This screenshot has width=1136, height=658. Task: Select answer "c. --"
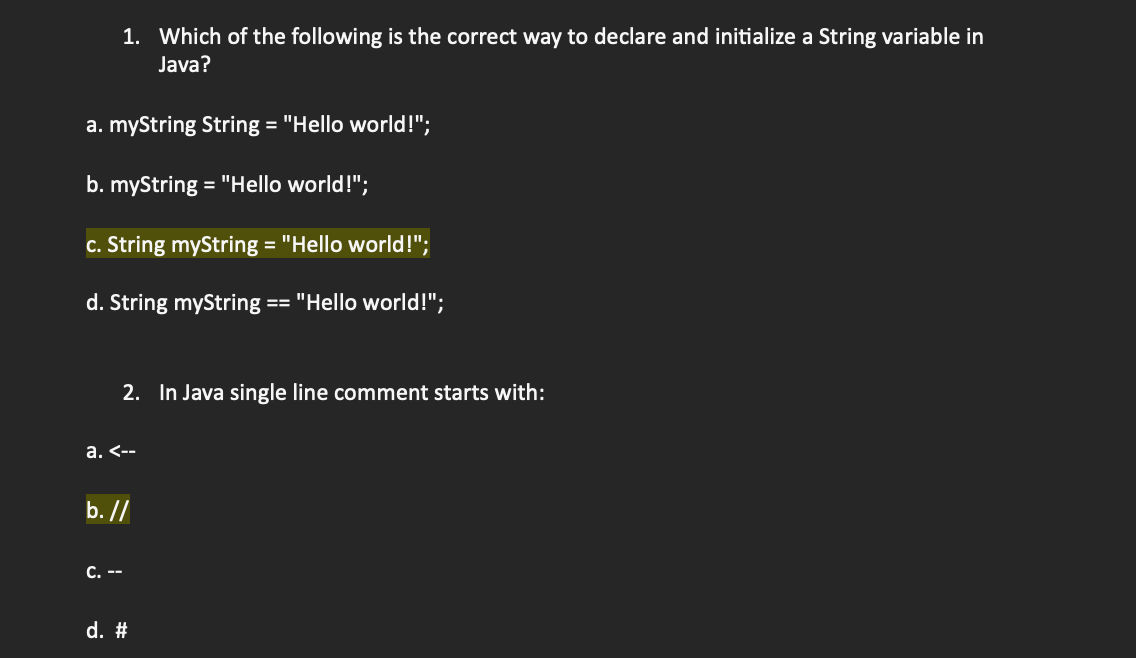click(x=104, y=572)
